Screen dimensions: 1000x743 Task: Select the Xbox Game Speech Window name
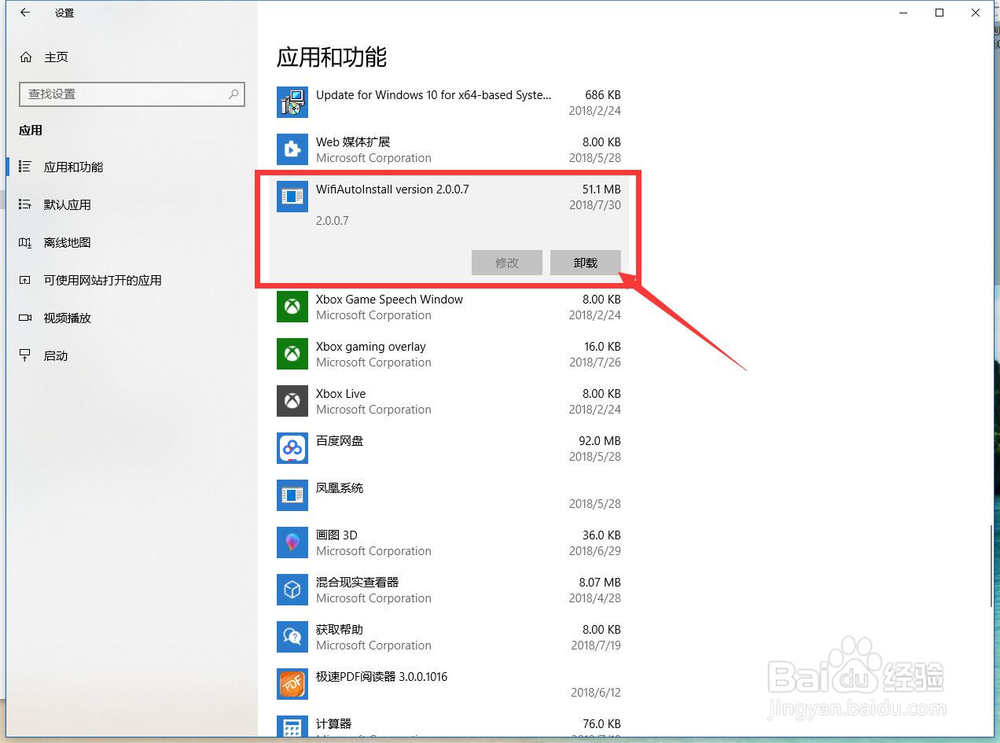coord(389,300)
